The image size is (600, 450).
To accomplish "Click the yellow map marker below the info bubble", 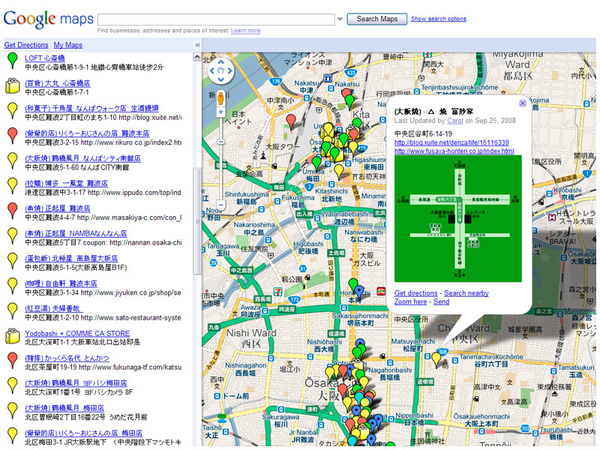I will (x=436, y=360).
